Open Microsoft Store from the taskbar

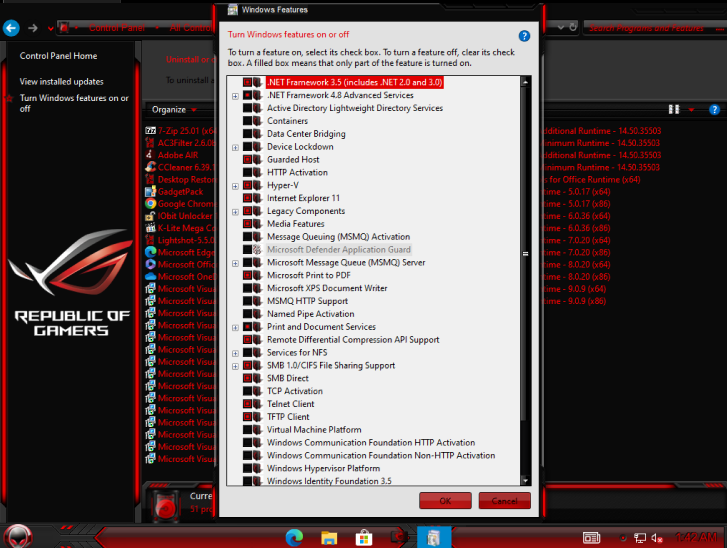coord(364,538)
